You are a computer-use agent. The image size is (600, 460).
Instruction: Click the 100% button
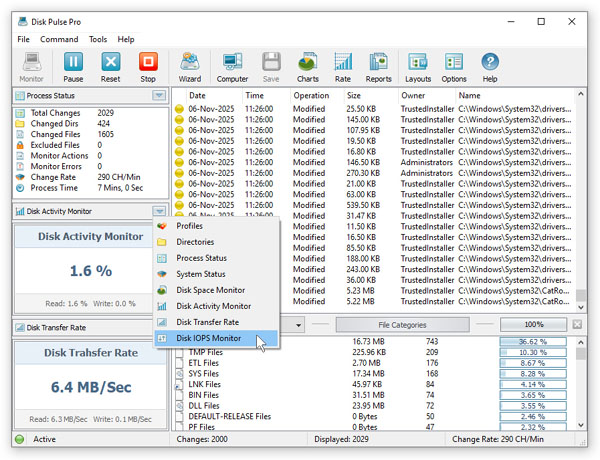coord(533,325)
